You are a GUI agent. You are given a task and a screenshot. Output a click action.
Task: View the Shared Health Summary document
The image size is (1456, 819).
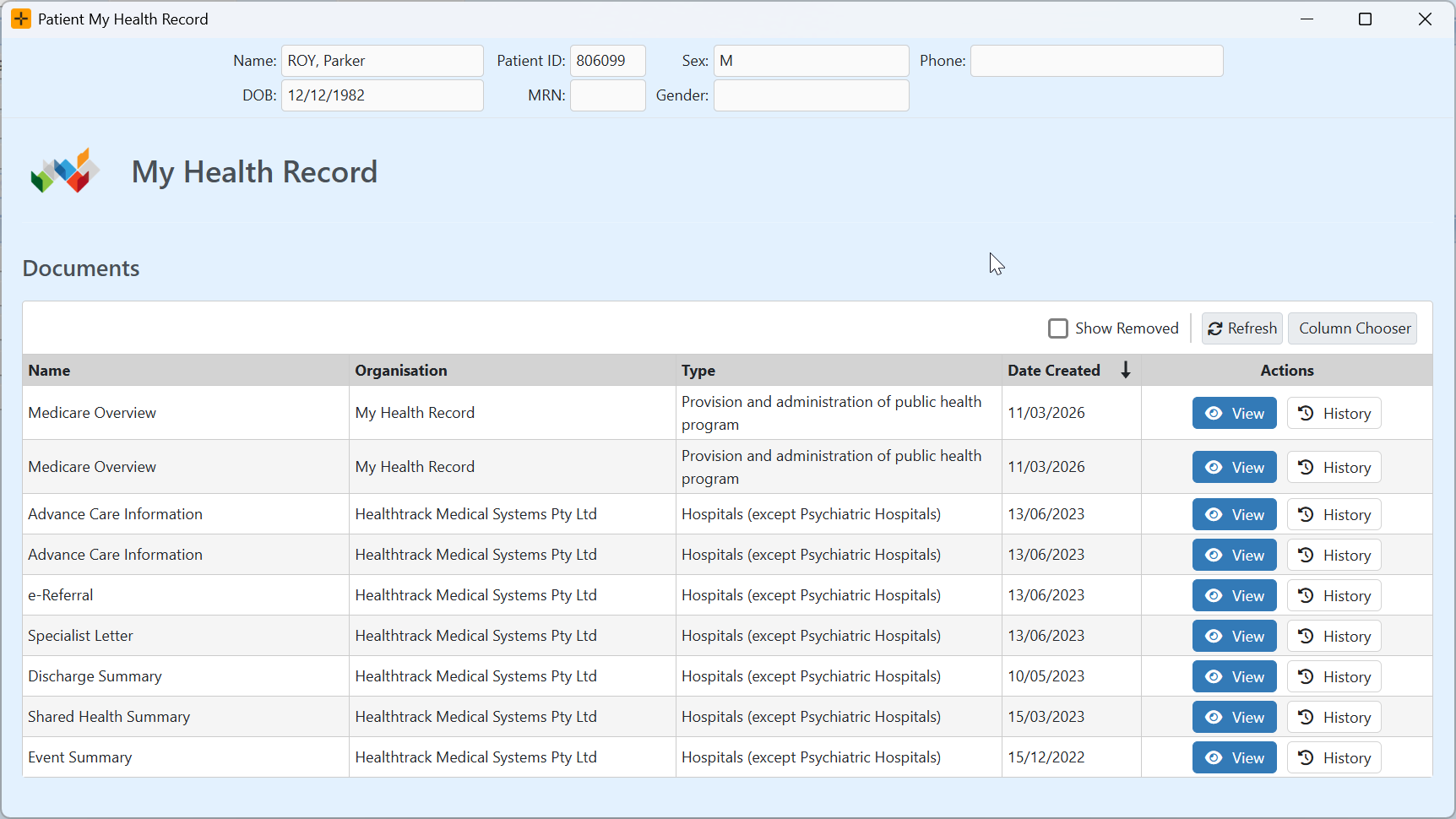(x=1235, y=717)
